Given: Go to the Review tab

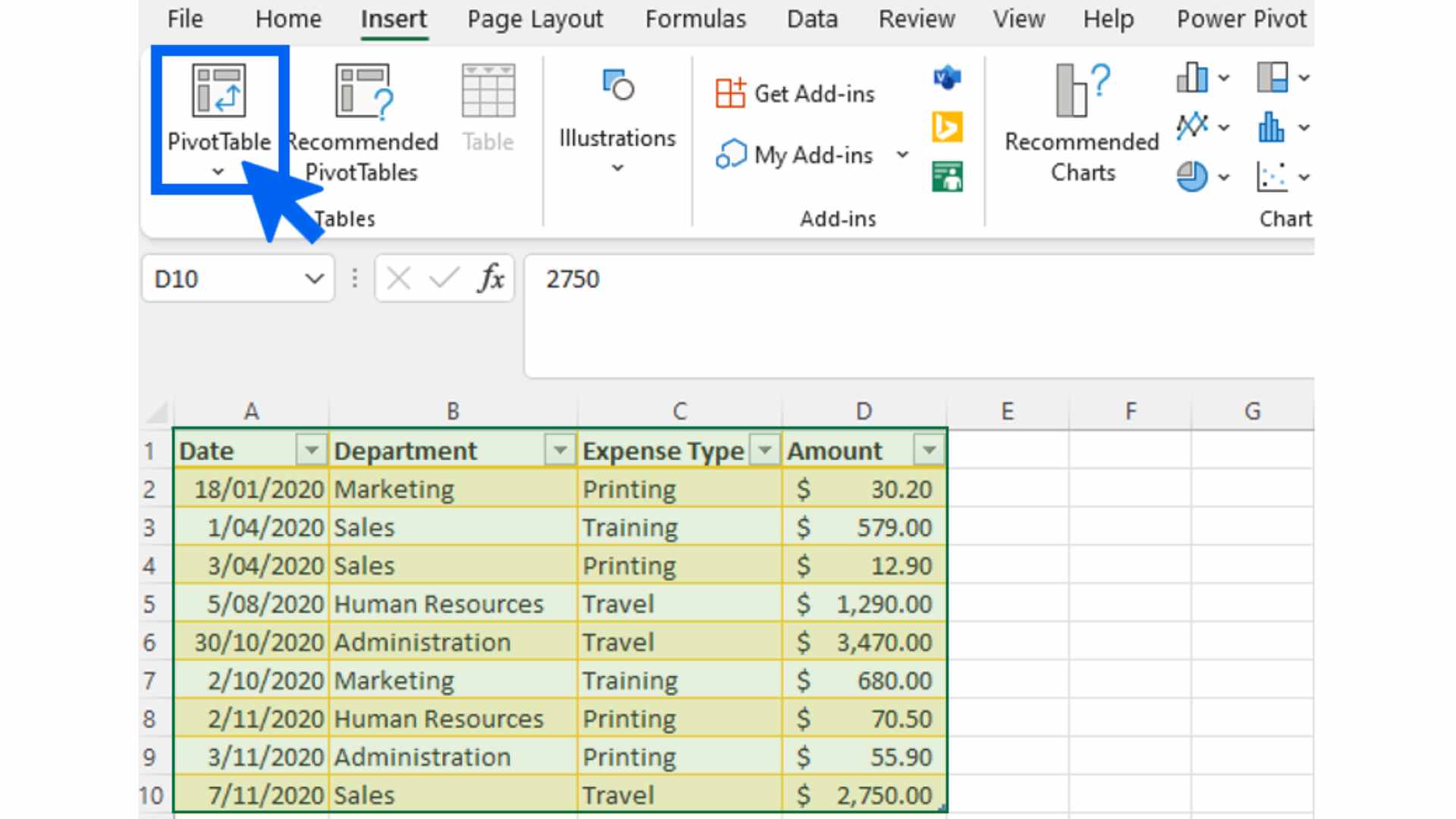Looking at the screenshot, I should tap(916, 19).
